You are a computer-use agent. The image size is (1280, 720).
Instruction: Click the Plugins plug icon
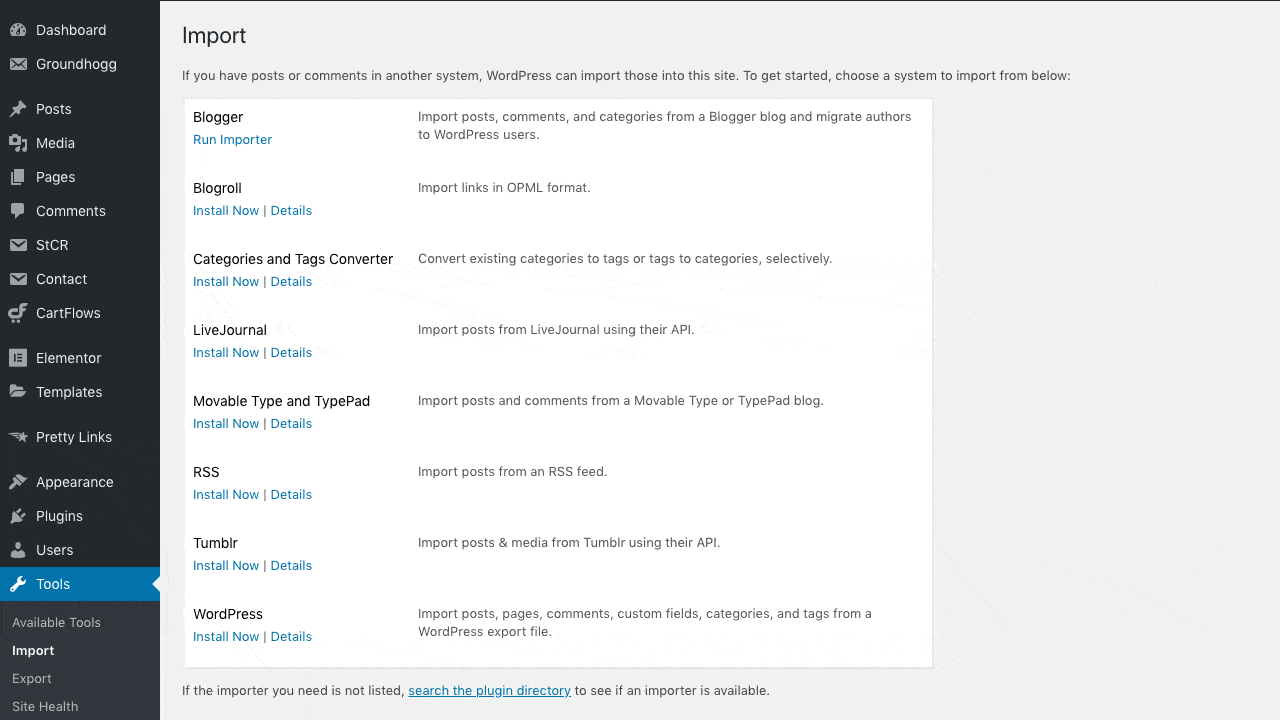pos(18,516)
